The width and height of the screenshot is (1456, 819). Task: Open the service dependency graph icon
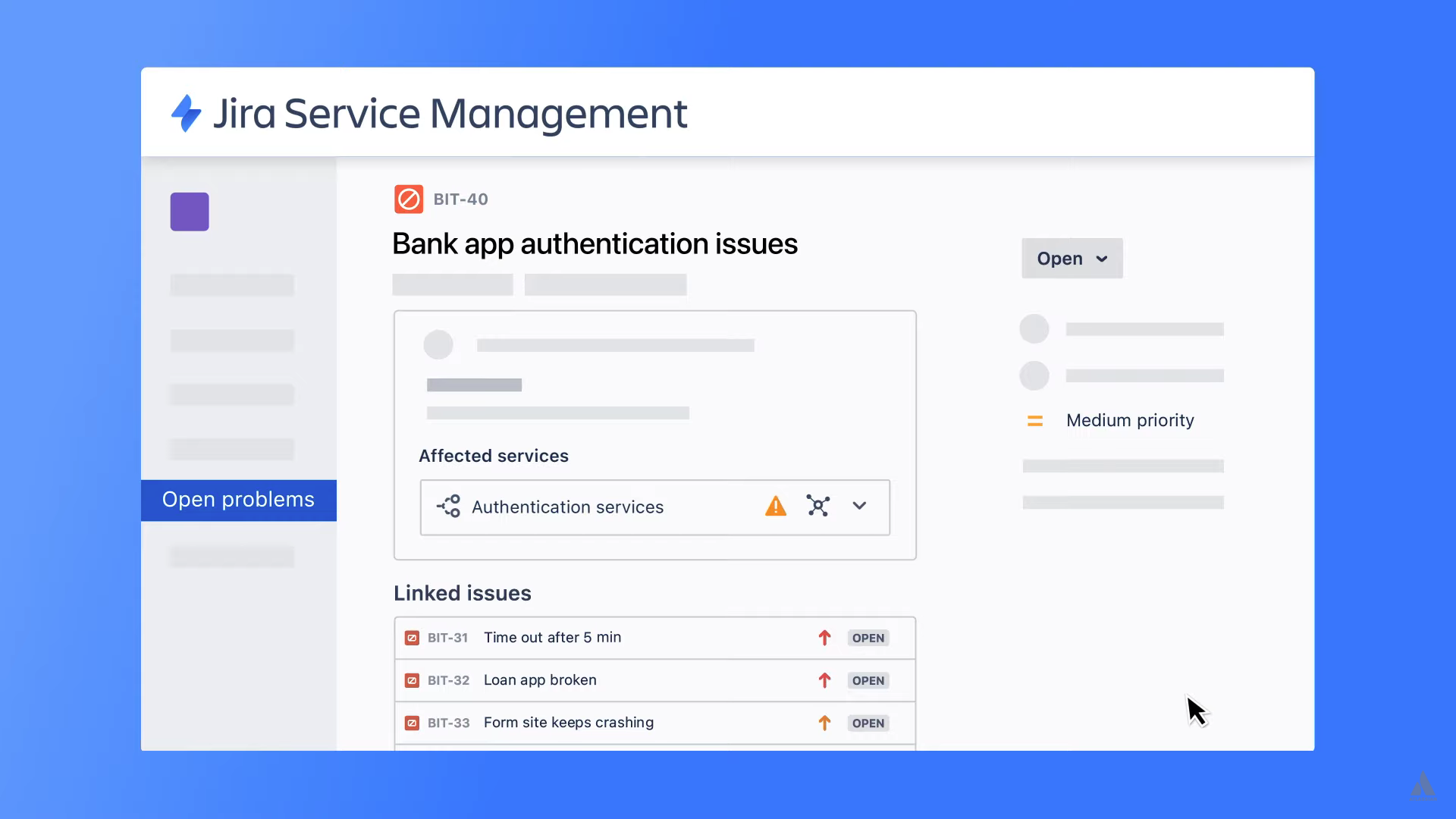[x=818, y=506]
